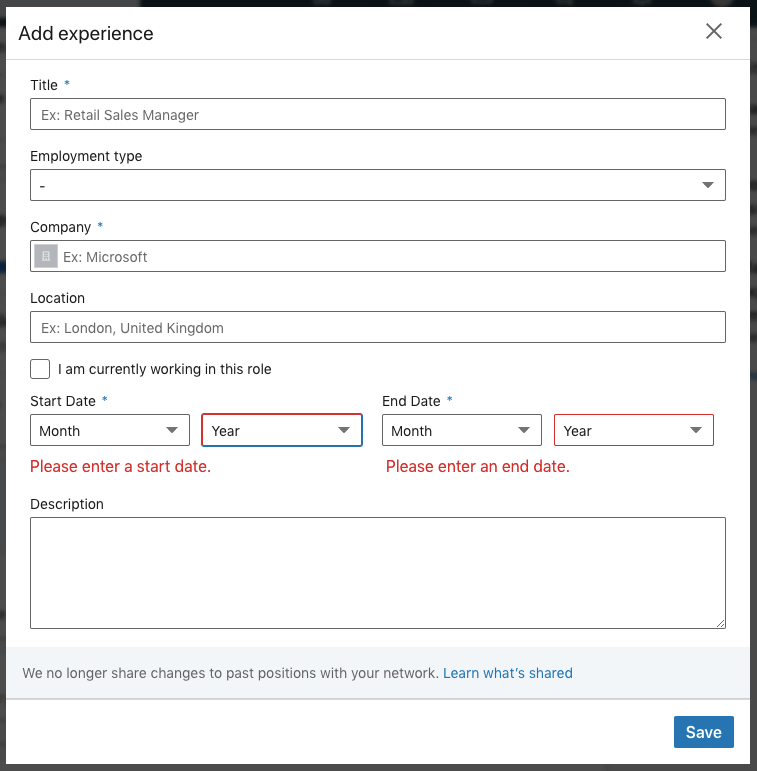Click the Add experience dialog heading
Screen dimensions: 757x771
pyautogui.click(x=86, y=34)
